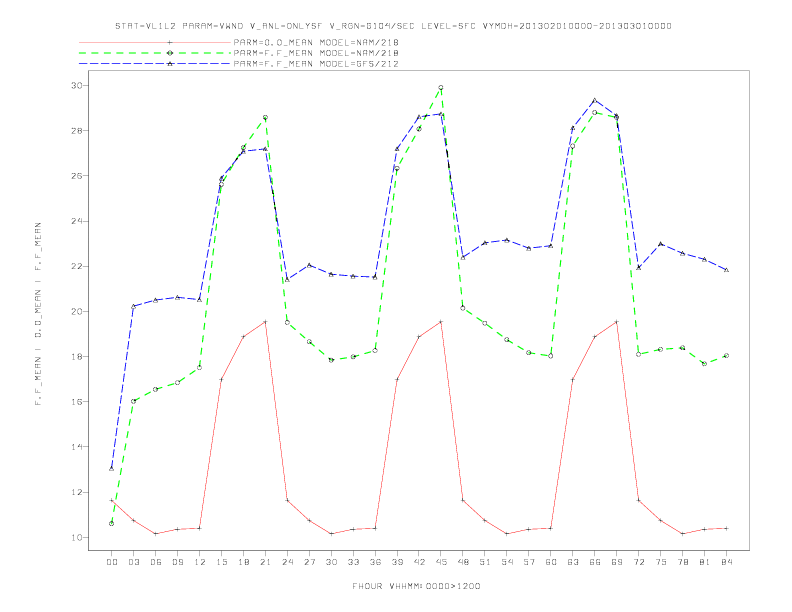
Task: Click y-axis tick label 14
Action: 77,447
